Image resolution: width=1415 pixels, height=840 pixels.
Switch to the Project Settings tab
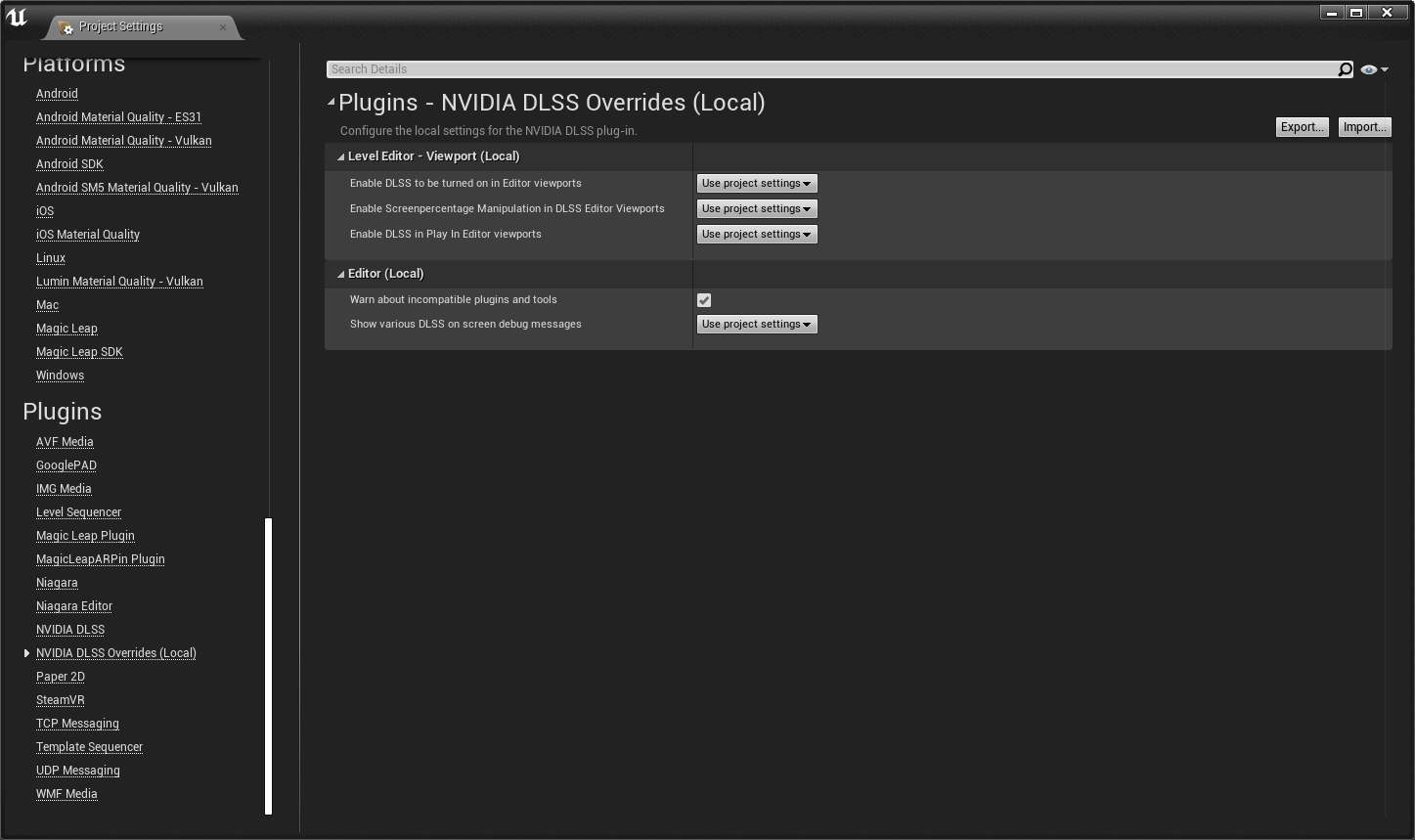[x=142, y=26]
